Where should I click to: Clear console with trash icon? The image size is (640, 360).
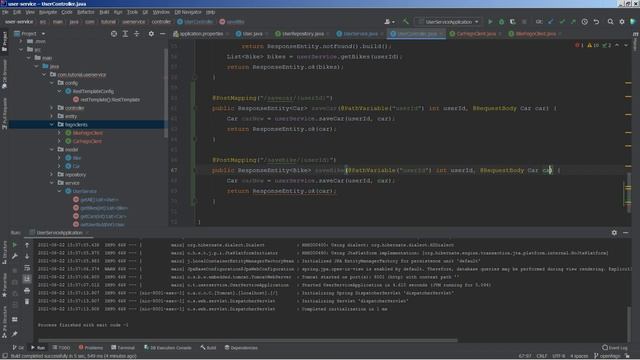[27, 302]
